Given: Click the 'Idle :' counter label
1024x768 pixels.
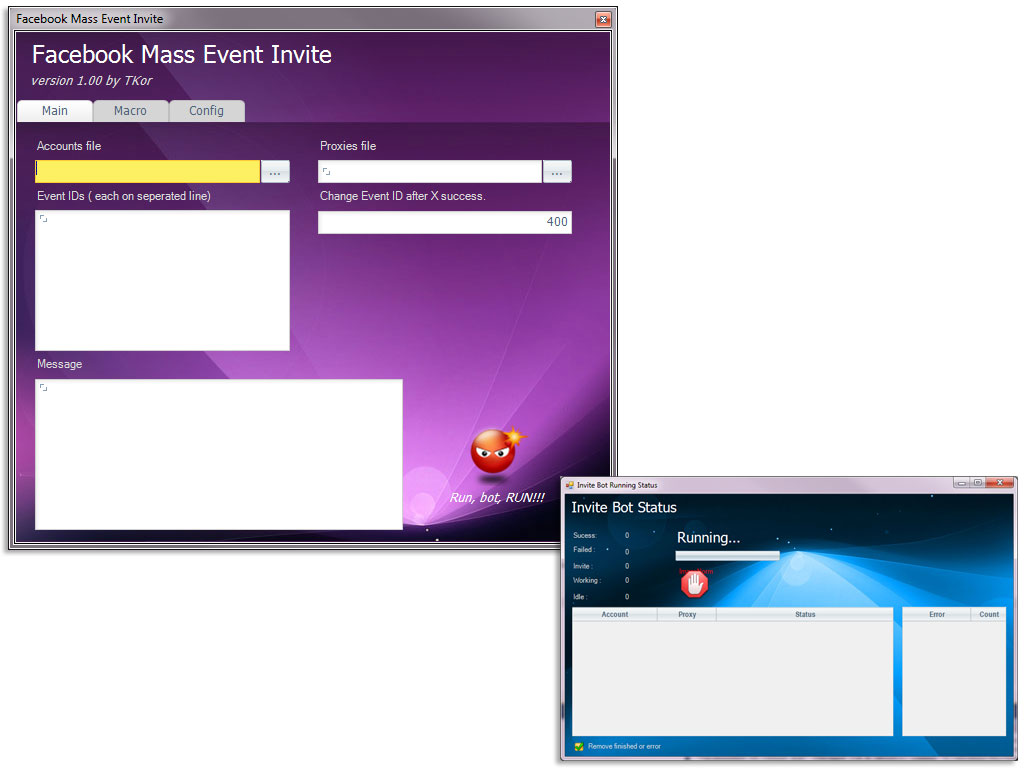Looking at the screenshot, I should click(x=580, y=597).
